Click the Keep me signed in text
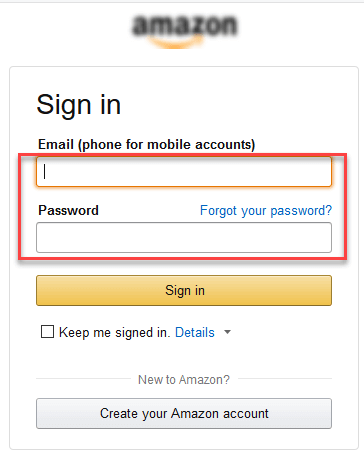 tap(115, 333)
